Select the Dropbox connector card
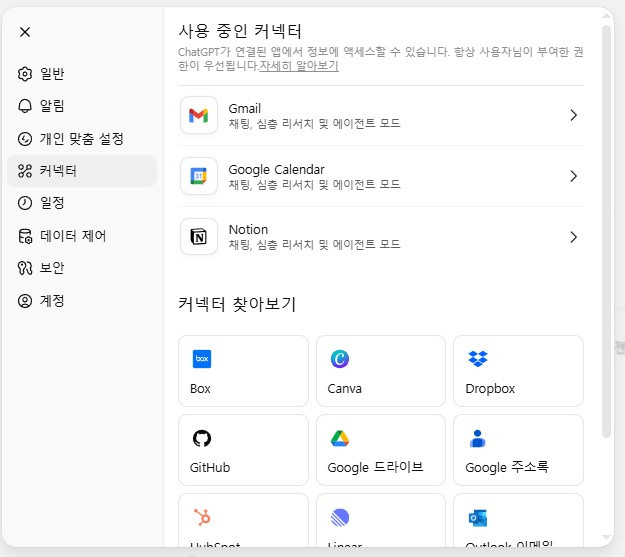Image resolution: width=625 pixels, height=557 pixels. click(518, 371)
